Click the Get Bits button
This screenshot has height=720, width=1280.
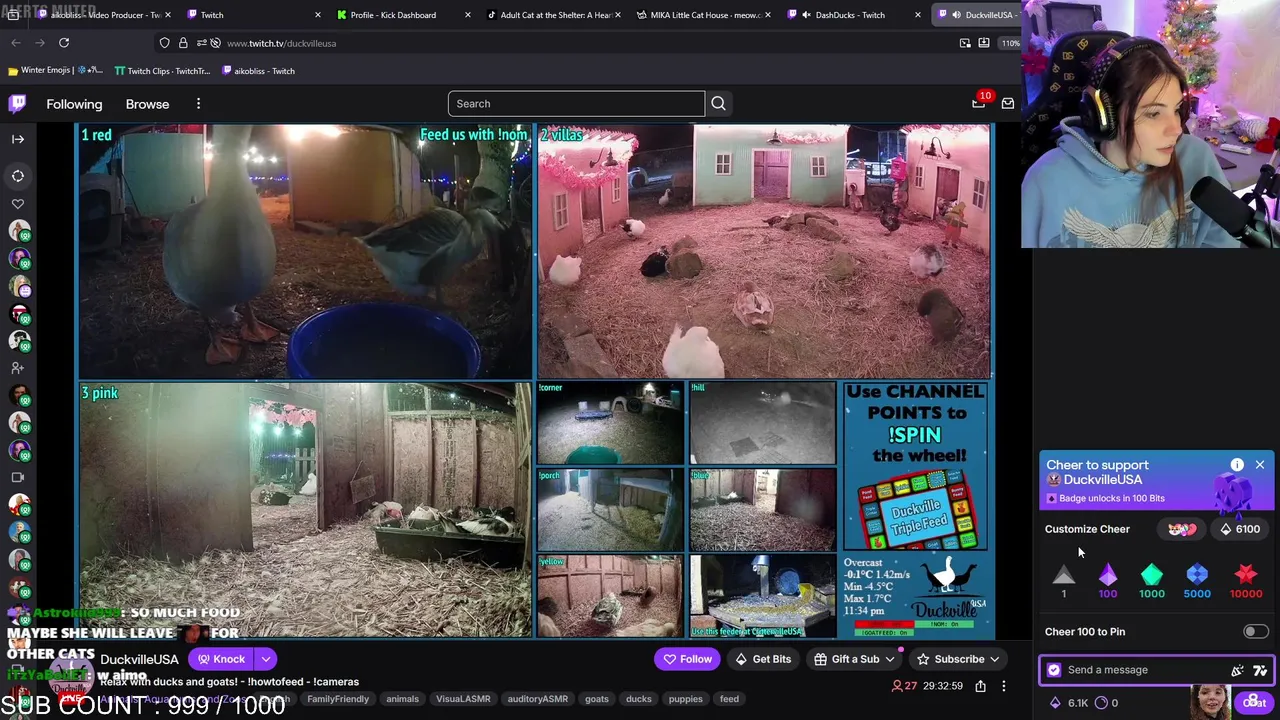763,659
